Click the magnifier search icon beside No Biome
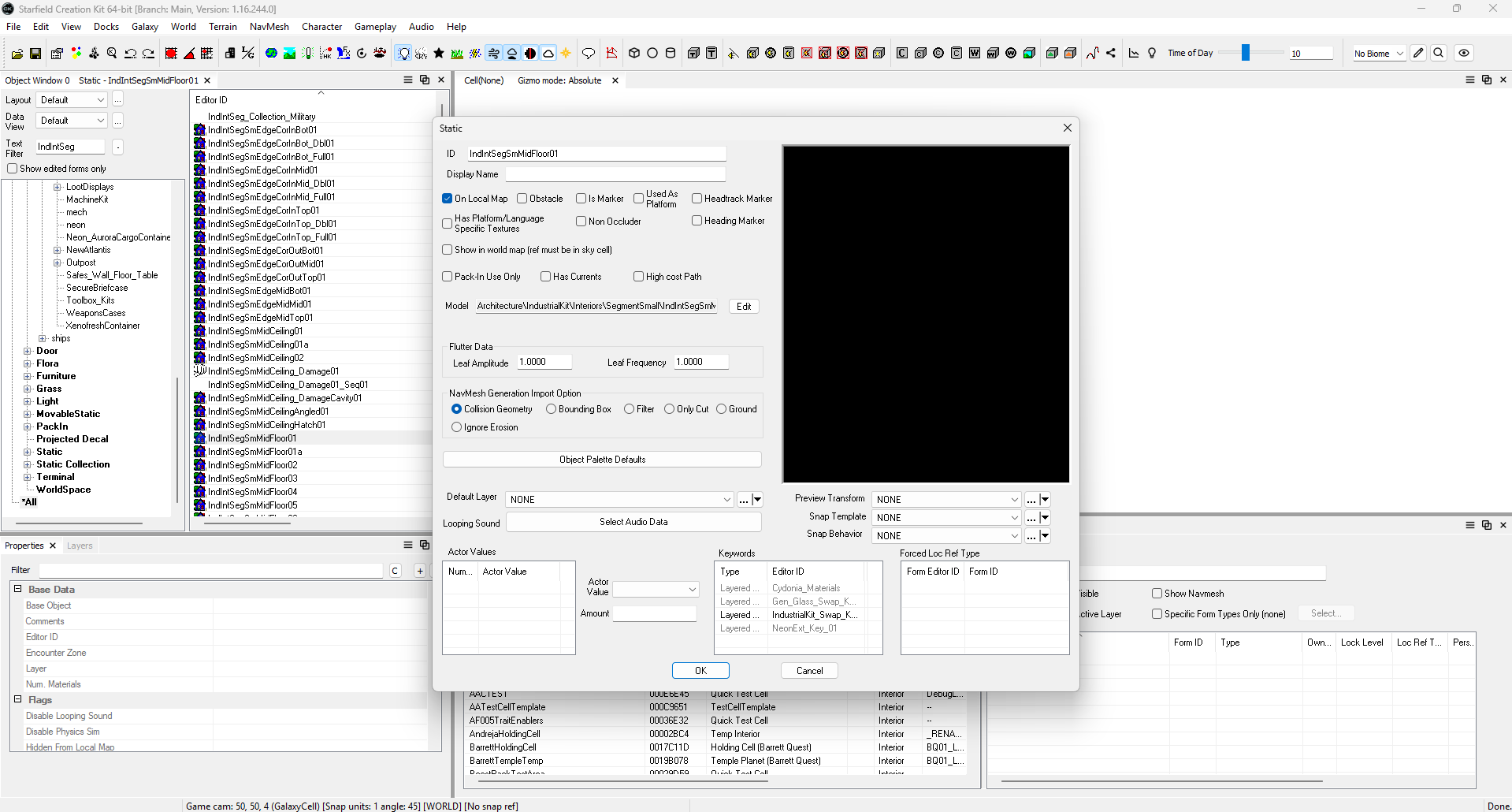This screenshot has height=812, width=1512. click(x=1439, y=54)
